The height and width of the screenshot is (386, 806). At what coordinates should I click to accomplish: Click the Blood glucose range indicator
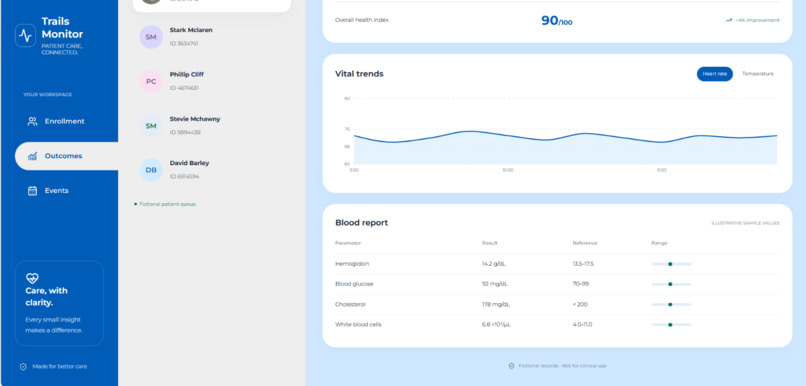671,284
